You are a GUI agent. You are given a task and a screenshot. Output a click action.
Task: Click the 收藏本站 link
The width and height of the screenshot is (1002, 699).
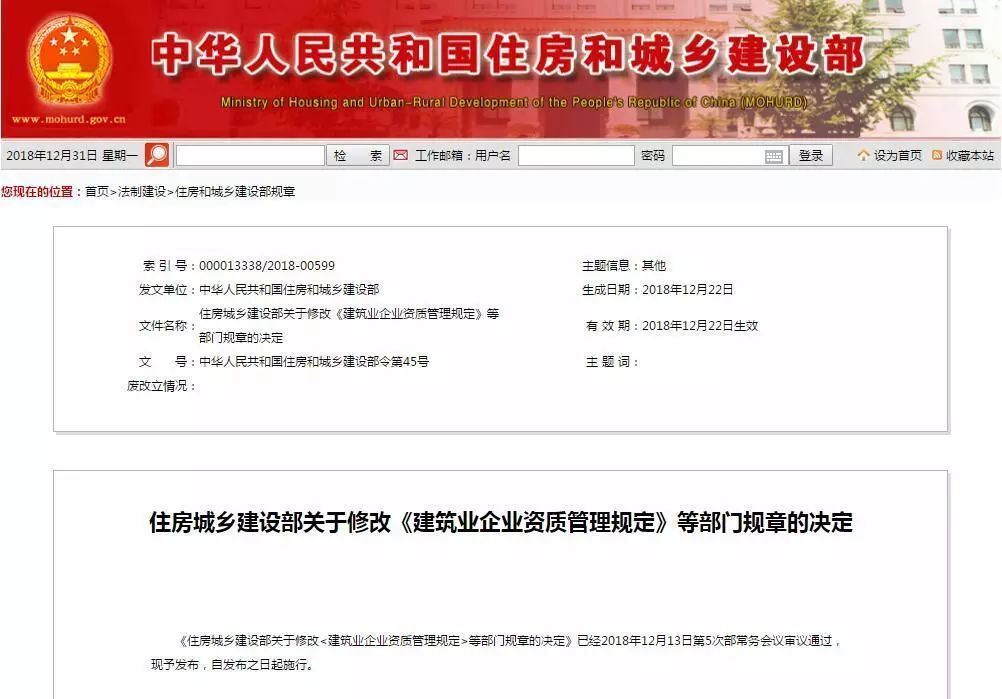[969, 155]
